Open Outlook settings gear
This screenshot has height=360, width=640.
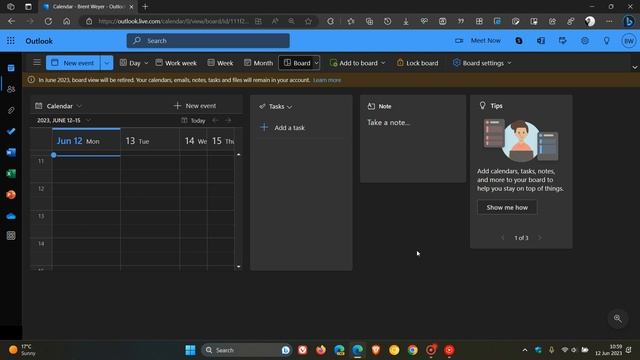click(585, 40)
